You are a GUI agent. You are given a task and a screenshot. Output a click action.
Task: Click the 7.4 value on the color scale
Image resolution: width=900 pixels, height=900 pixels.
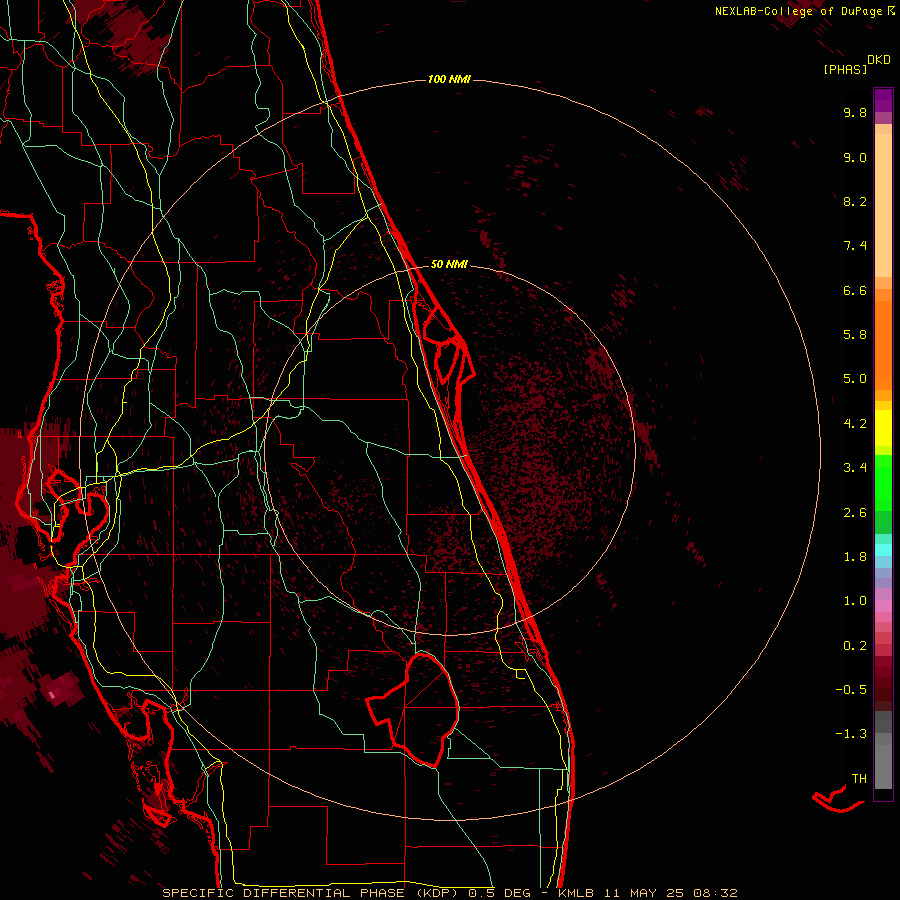tap(855, 246)
